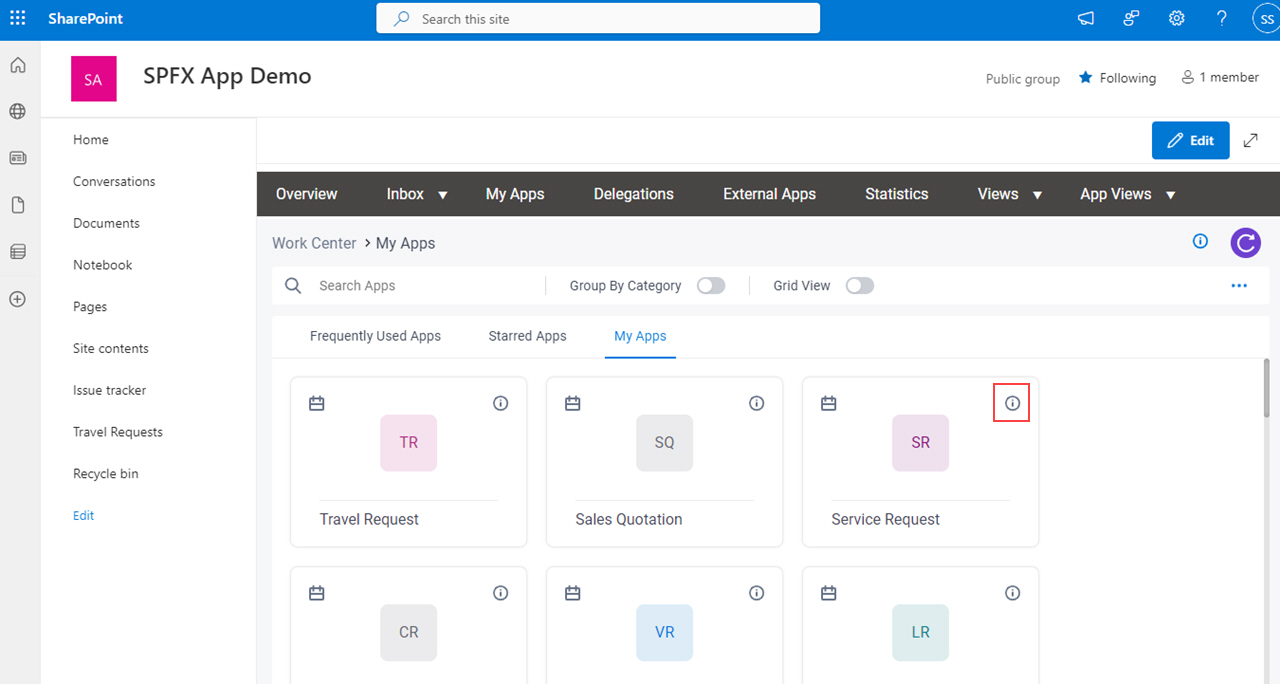Open the settings gear in the top bar

click(1177, 19)
